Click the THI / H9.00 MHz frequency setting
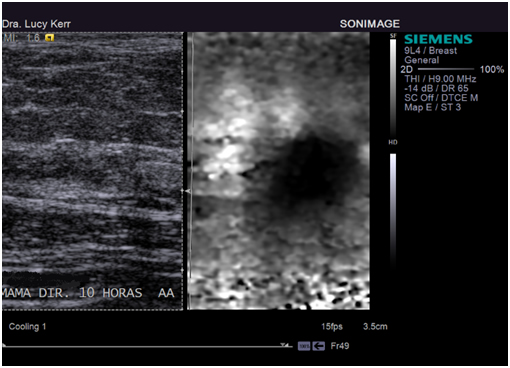The height and width of the screenshot is (368, 510). (440, 79)
